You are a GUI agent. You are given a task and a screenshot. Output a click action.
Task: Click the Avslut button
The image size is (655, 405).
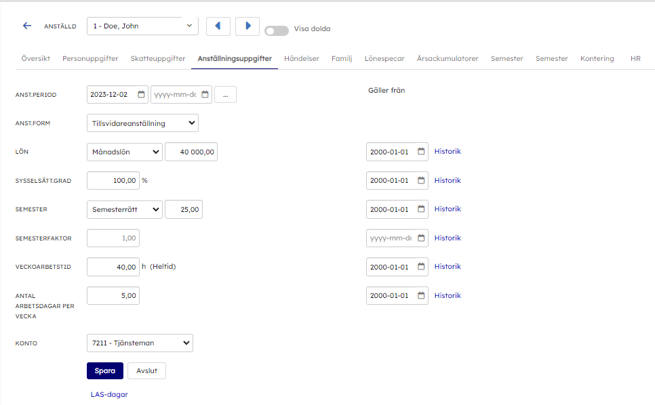coord(147,371)
